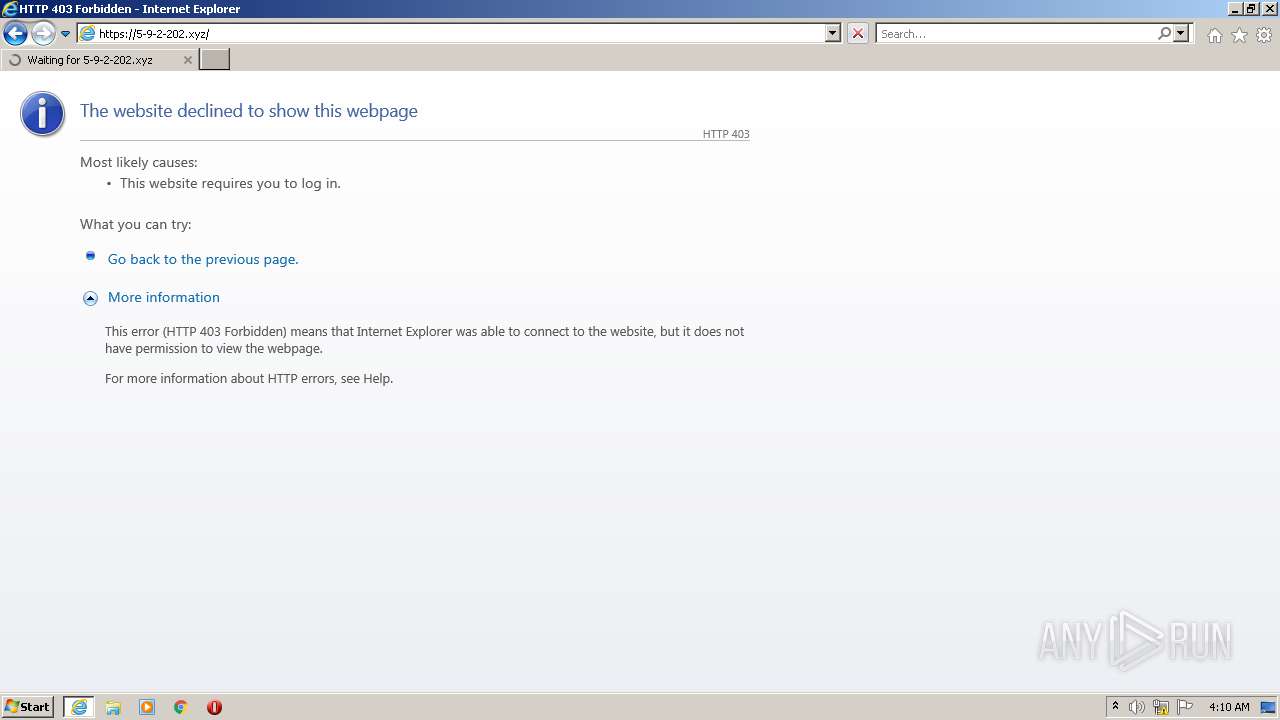Screen dimensions: 1280x720
Task: Click the blue information icon
Action: [x=42, y=114]
